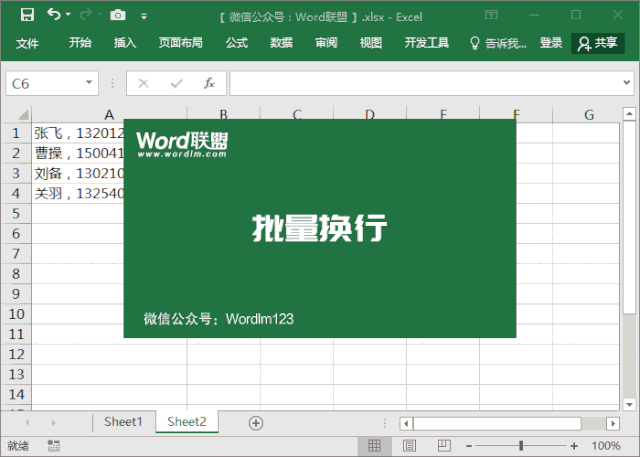Screen dimensions: 640x457
Task: Select column G header
Action: click(x=589, y=115)
